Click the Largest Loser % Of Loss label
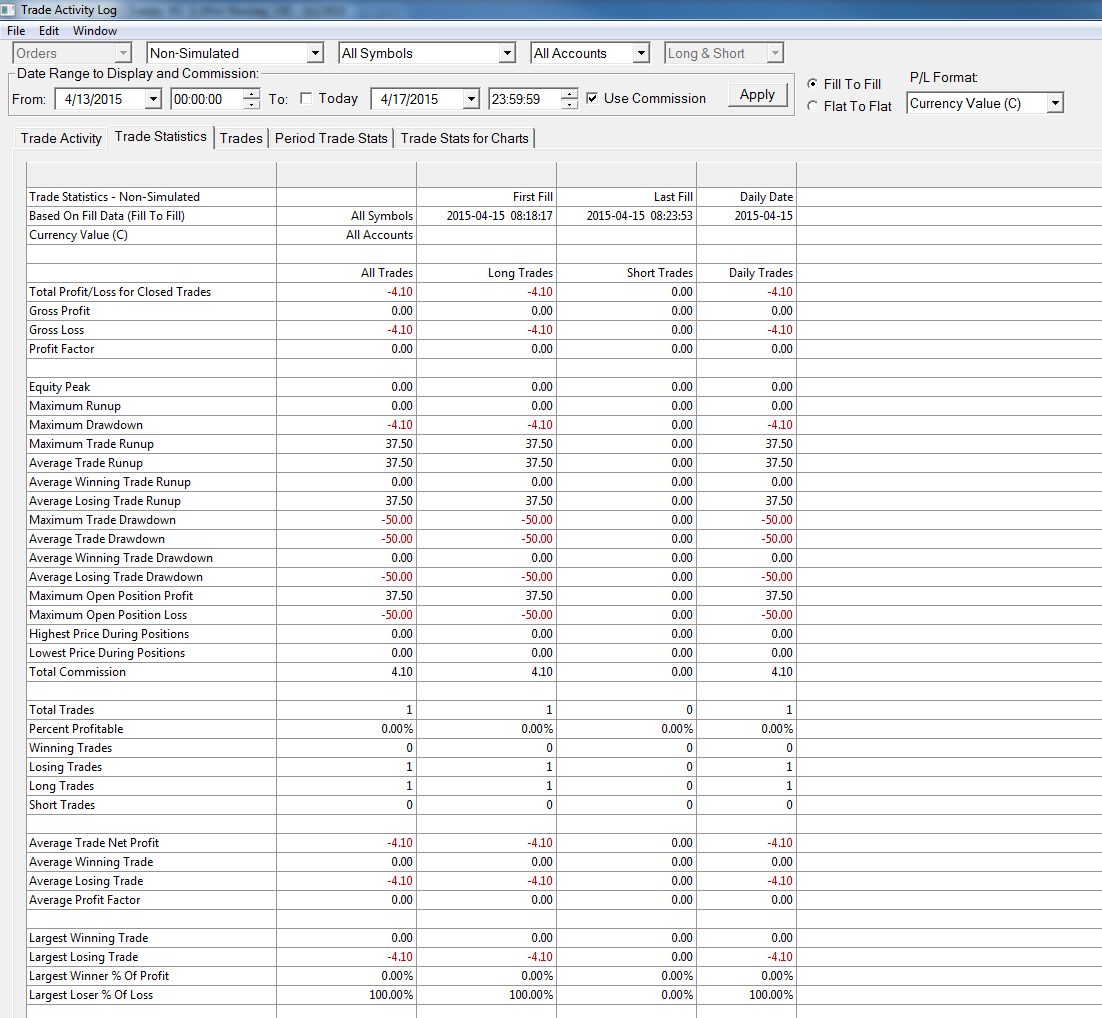This screenshot has height=1018, width=1102. [91, 995]
